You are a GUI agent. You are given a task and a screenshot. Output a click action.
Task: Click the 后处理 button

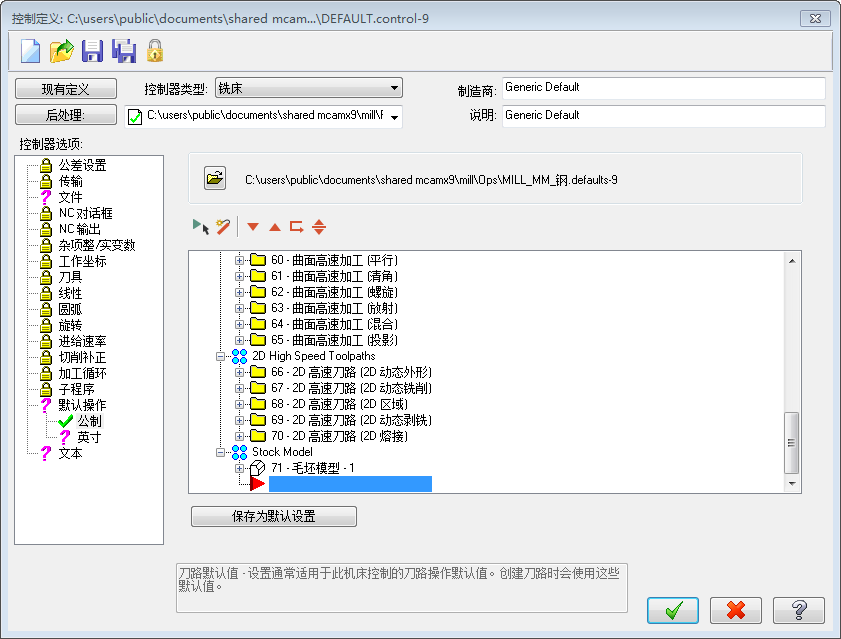(x=66, y=115)
